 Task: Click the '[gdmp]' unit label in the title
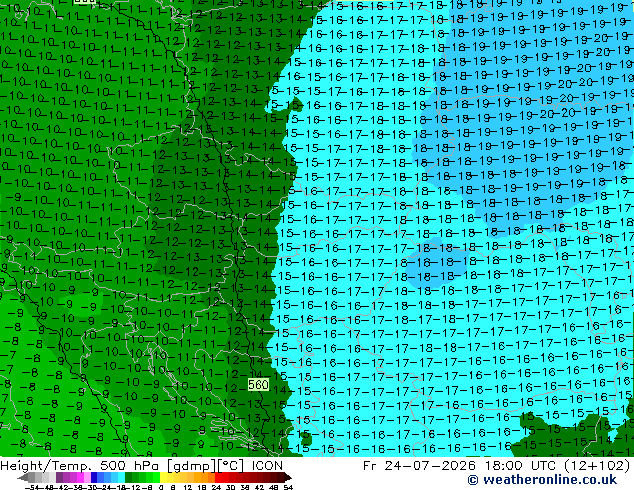(192, 466)
